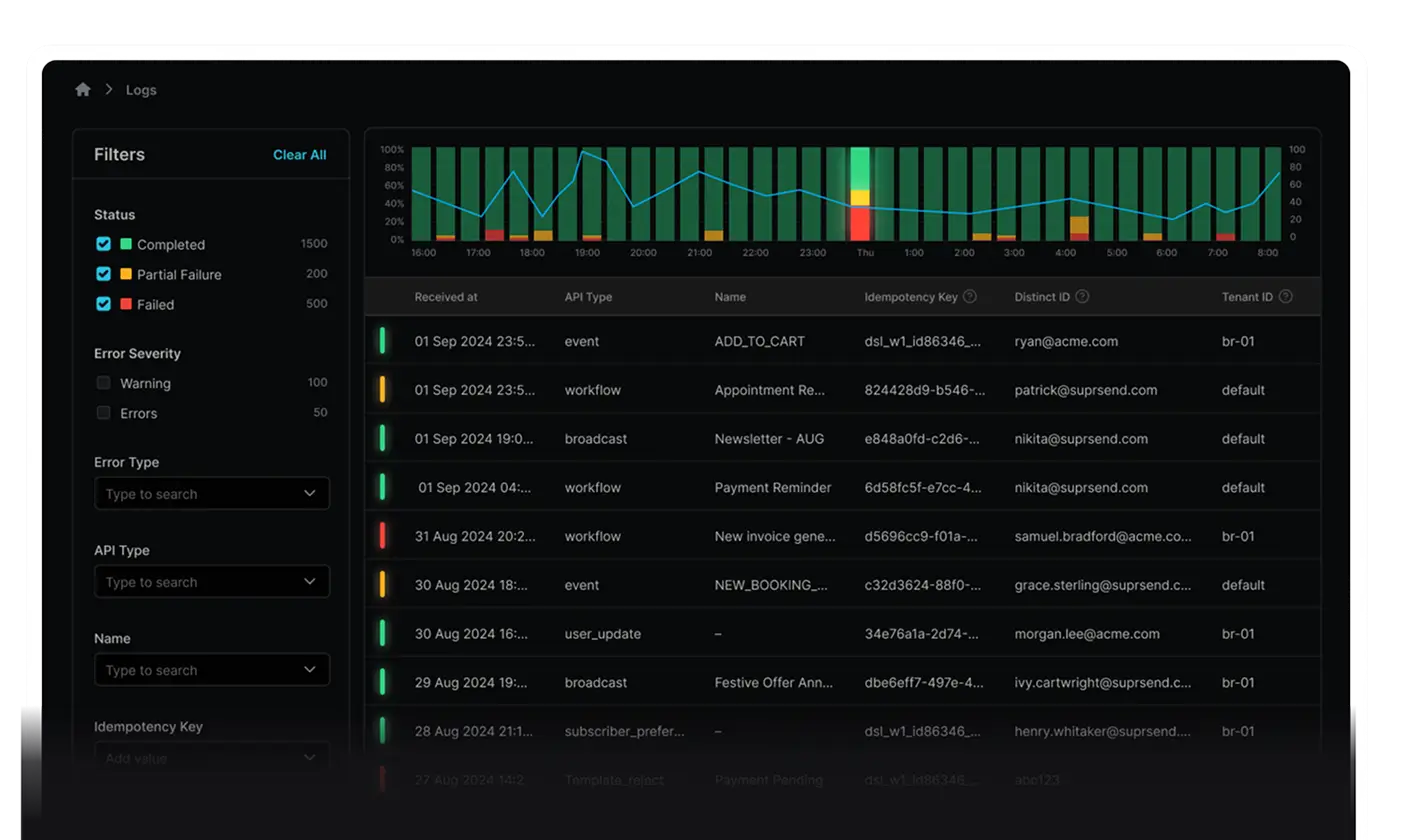The width and height of the screenshot is (1419, 840).
Task: Click the home icon in breadcrumb
Action: click(83, 90)
